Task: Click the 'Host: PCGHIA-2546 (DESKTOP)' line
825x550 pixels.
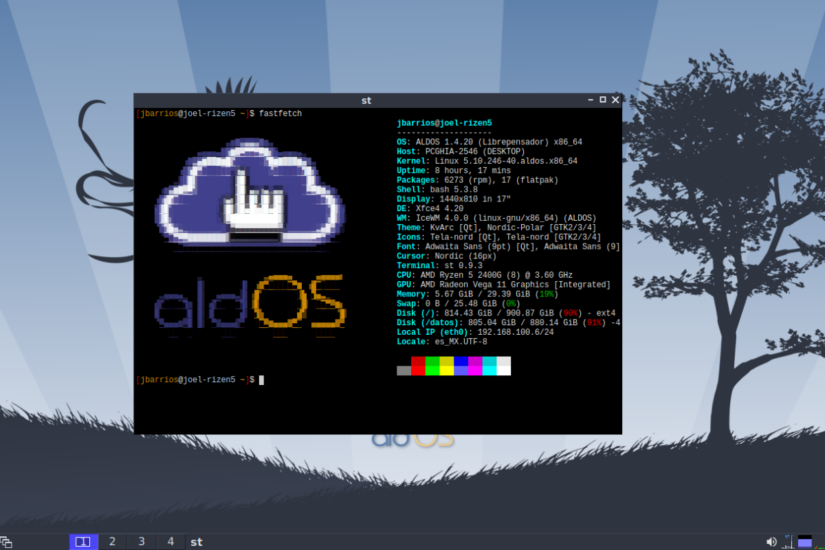Action: tap(461, 152)
